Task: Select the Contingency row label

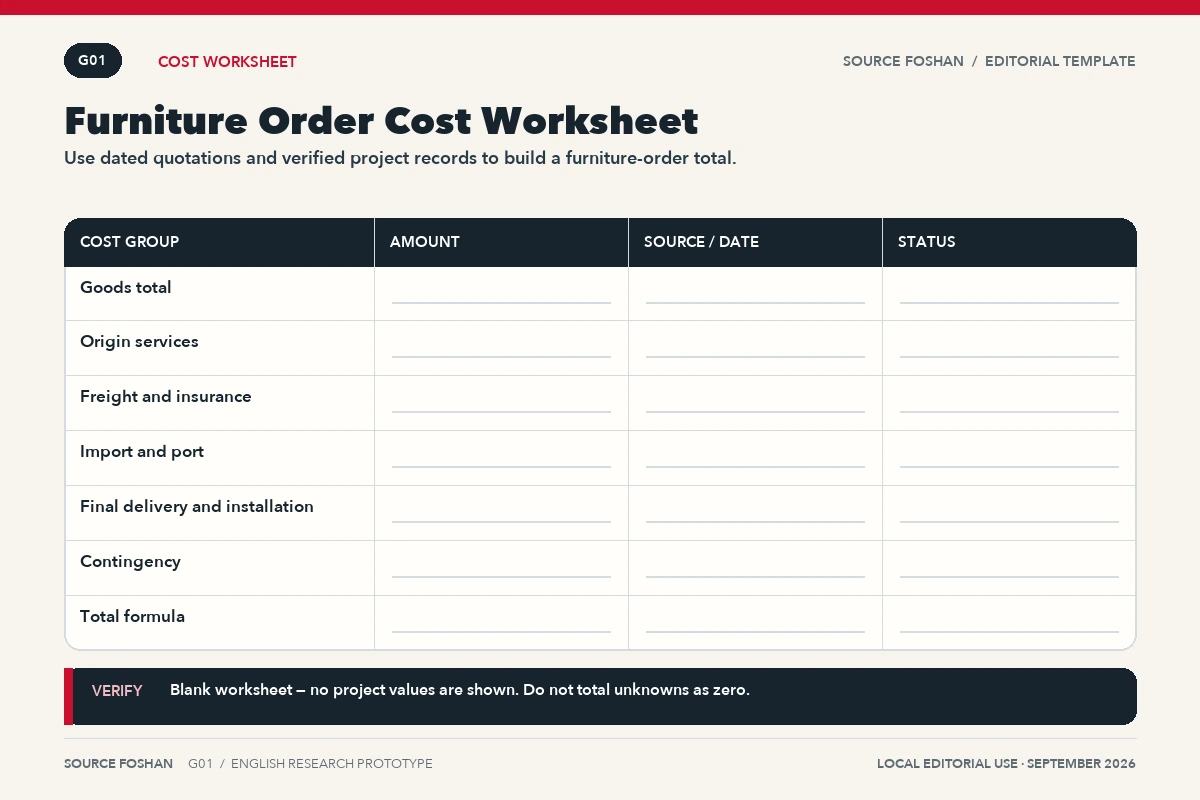Action: 130,562
